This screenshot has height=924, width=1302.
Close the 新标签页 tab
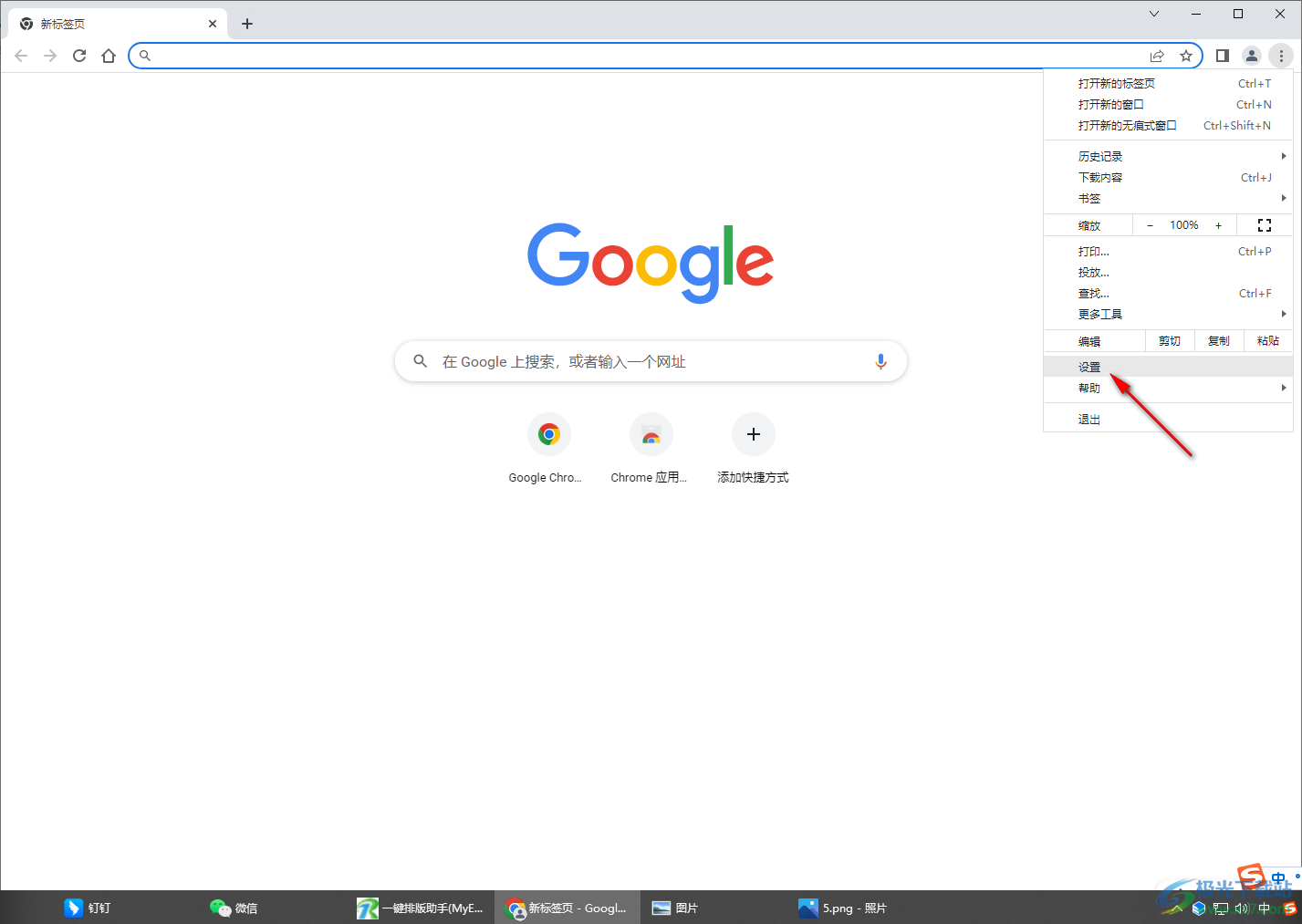point(213,24)
